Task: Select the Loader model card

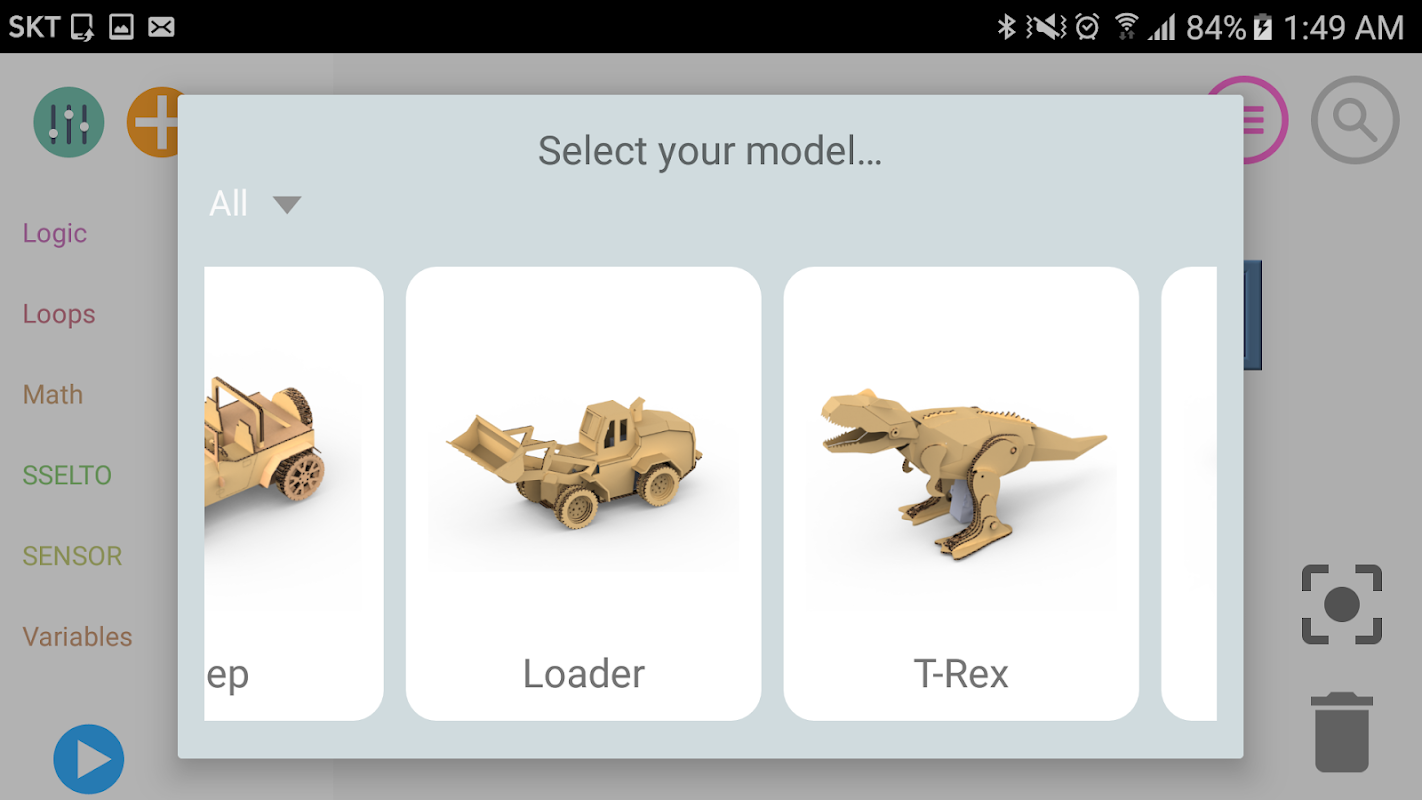Action: tap(583, 493)
